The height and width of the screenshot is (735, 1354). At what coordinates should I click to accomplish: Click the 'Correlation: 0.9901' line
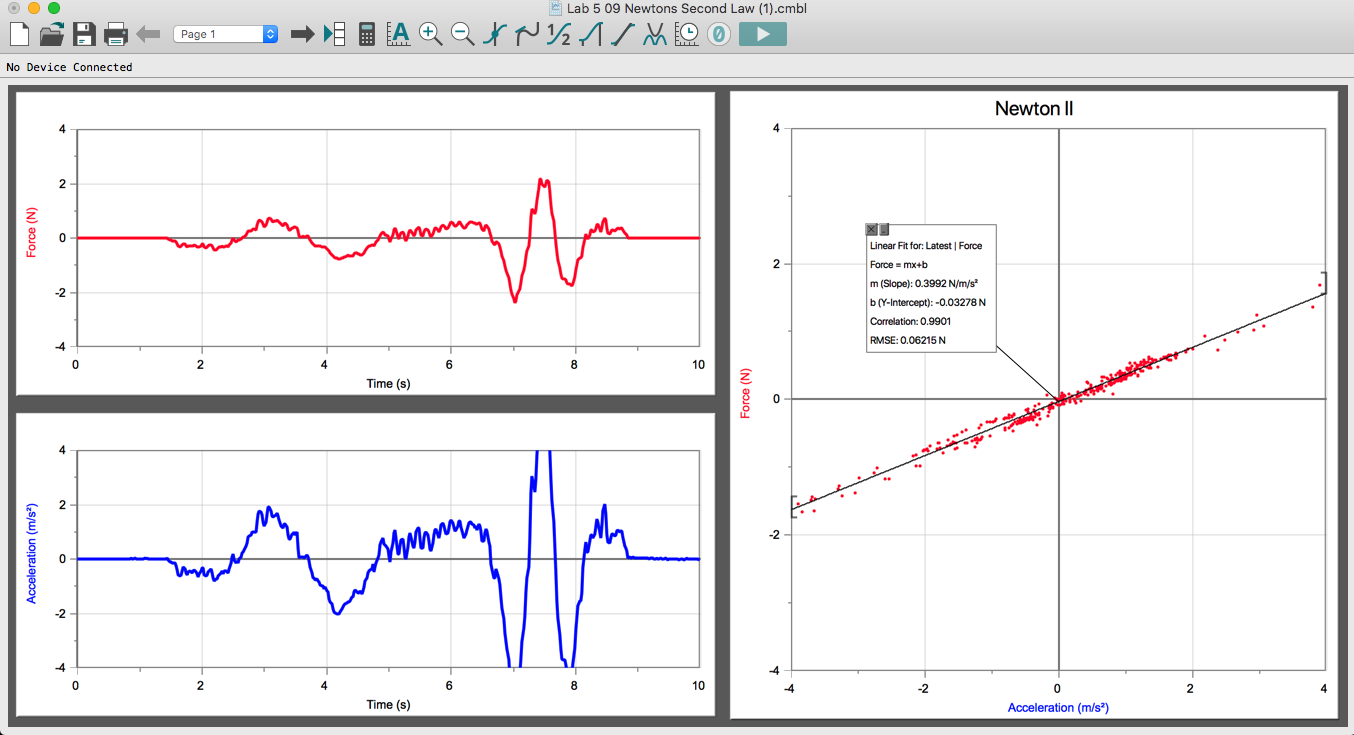tap(910, 322)
